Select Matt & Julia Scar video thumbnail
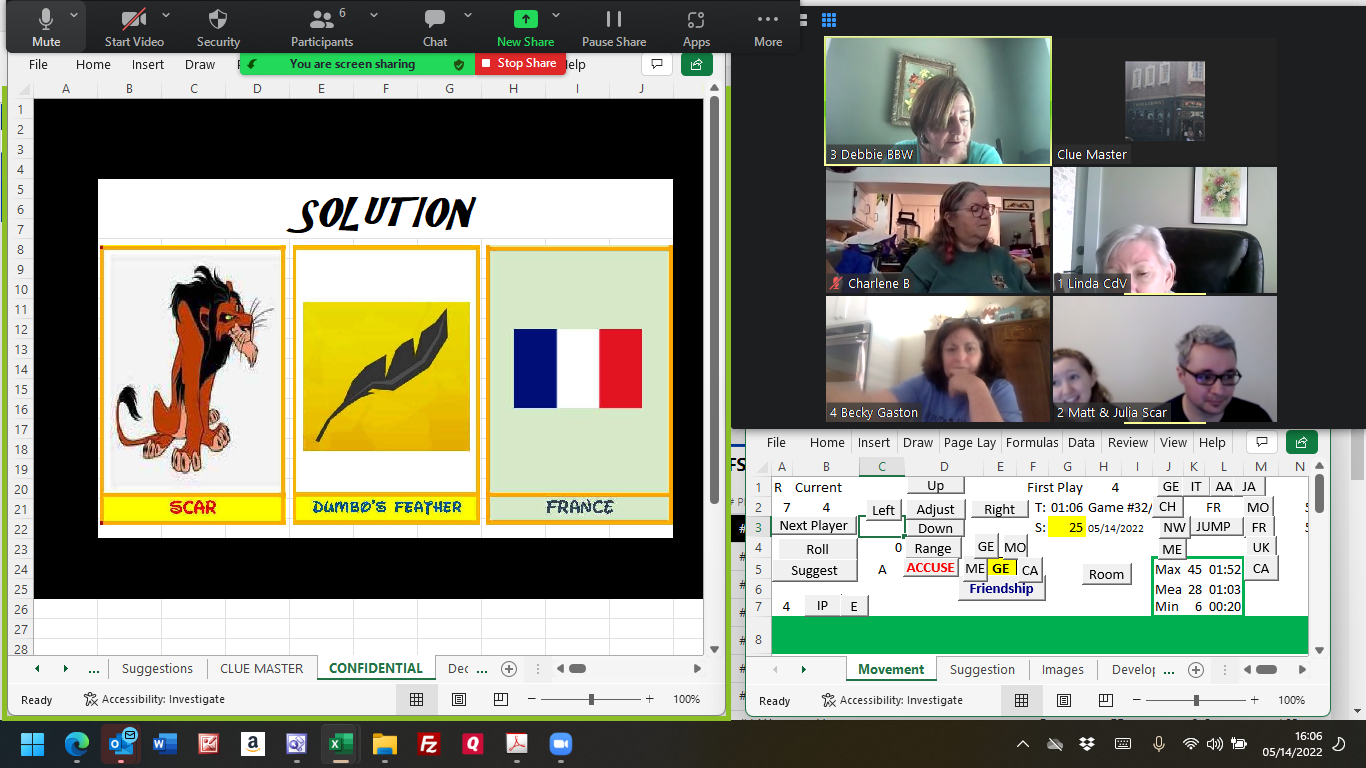The height and width of the screenshot is (768, 1366). (x=1165, y=359)
